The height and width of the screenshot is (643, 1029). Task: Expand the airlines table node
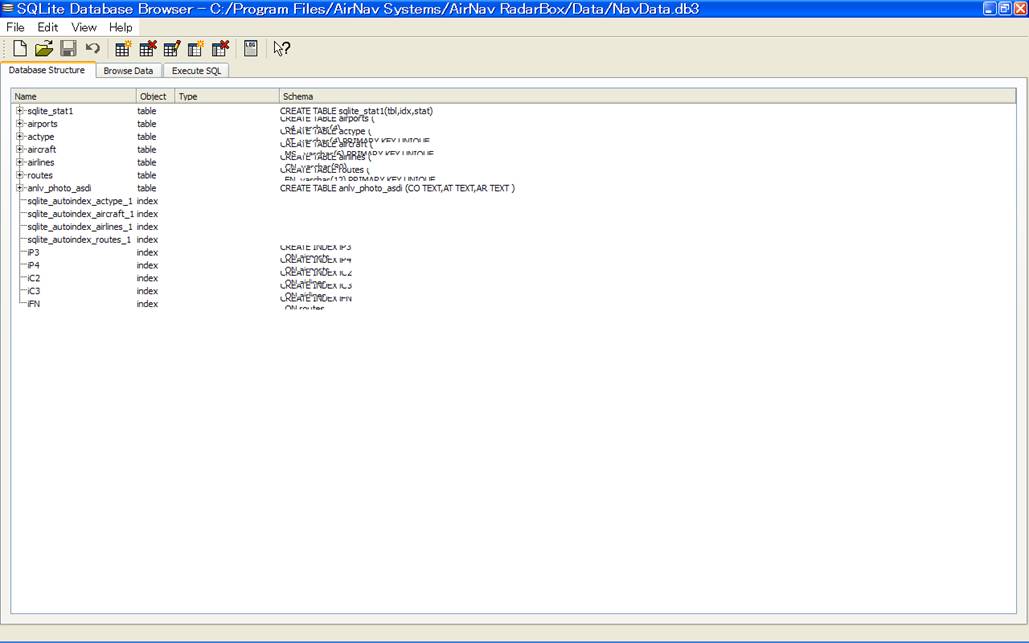point(20,162)
